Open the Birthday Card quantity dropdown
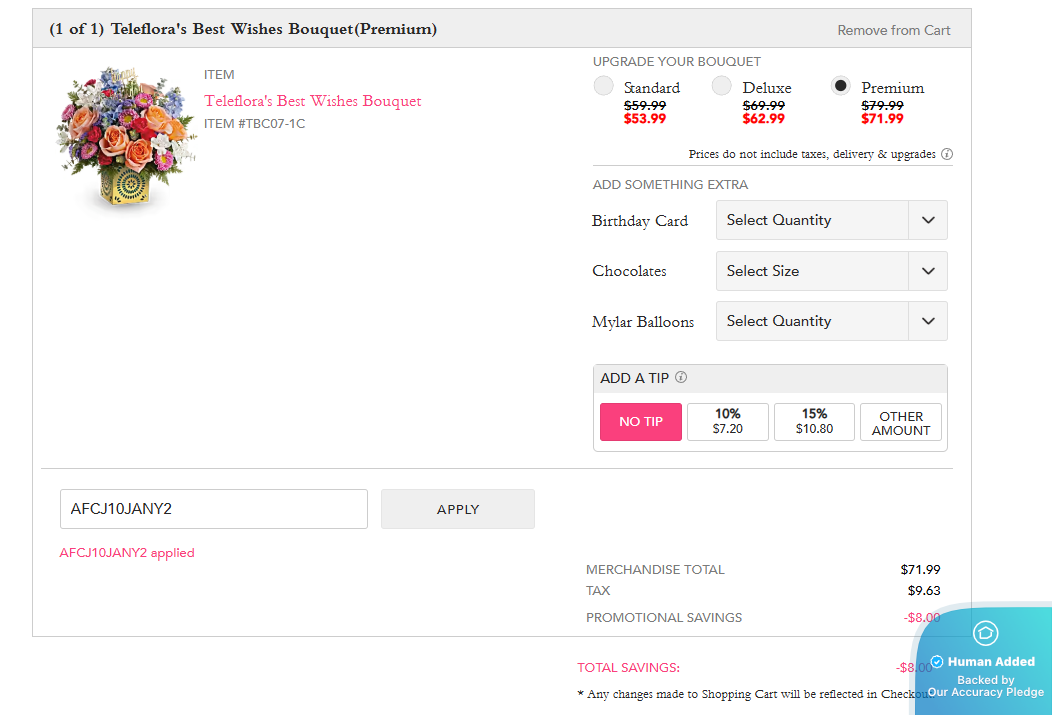 (x=831, y=220)
